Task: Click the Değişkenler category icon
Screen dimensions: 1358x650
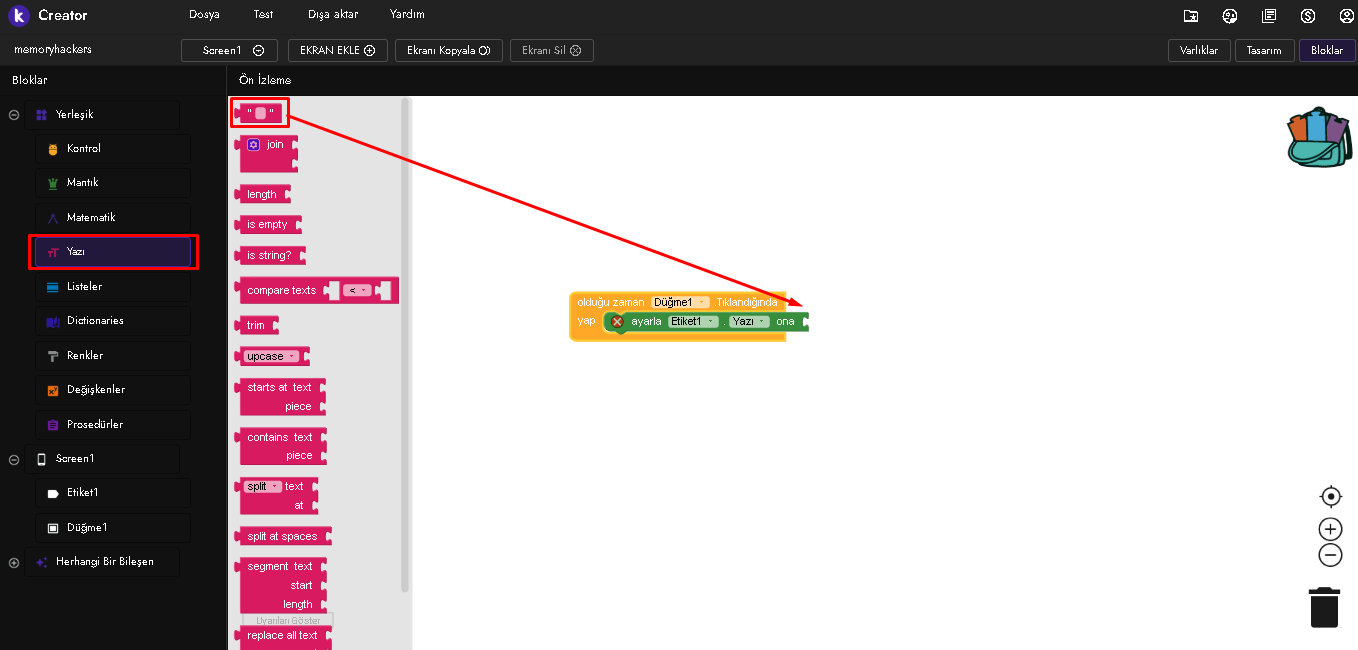Action: pos(53,390)
